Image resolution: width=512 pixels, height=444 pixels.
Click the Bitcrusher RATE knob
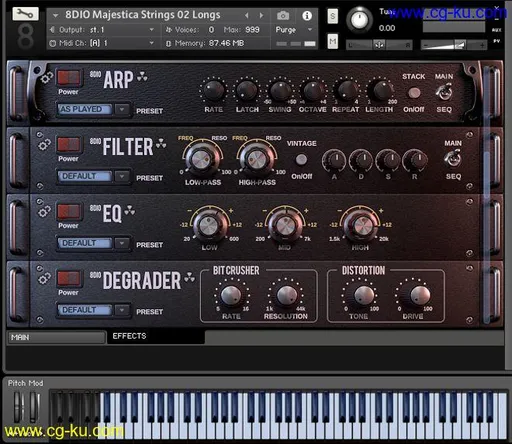[x=231, y=295]
